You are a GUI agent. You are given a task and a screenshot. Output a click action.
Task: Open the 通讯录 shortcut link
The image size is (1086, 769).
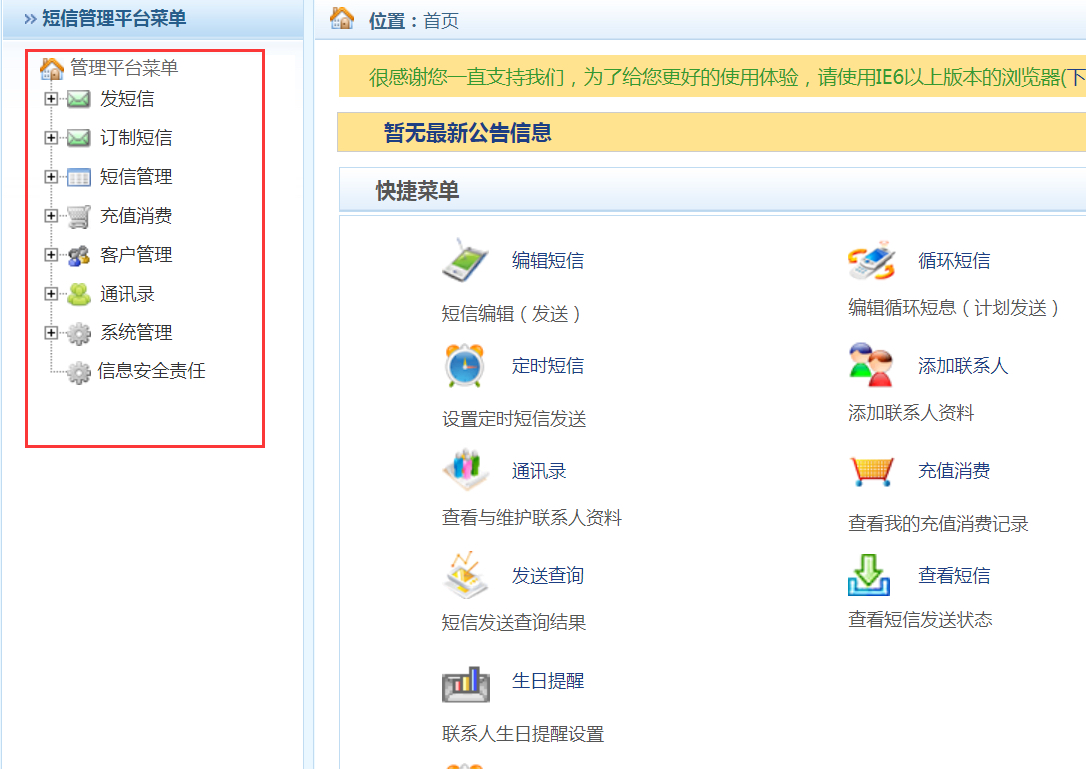tap(539, 471)
